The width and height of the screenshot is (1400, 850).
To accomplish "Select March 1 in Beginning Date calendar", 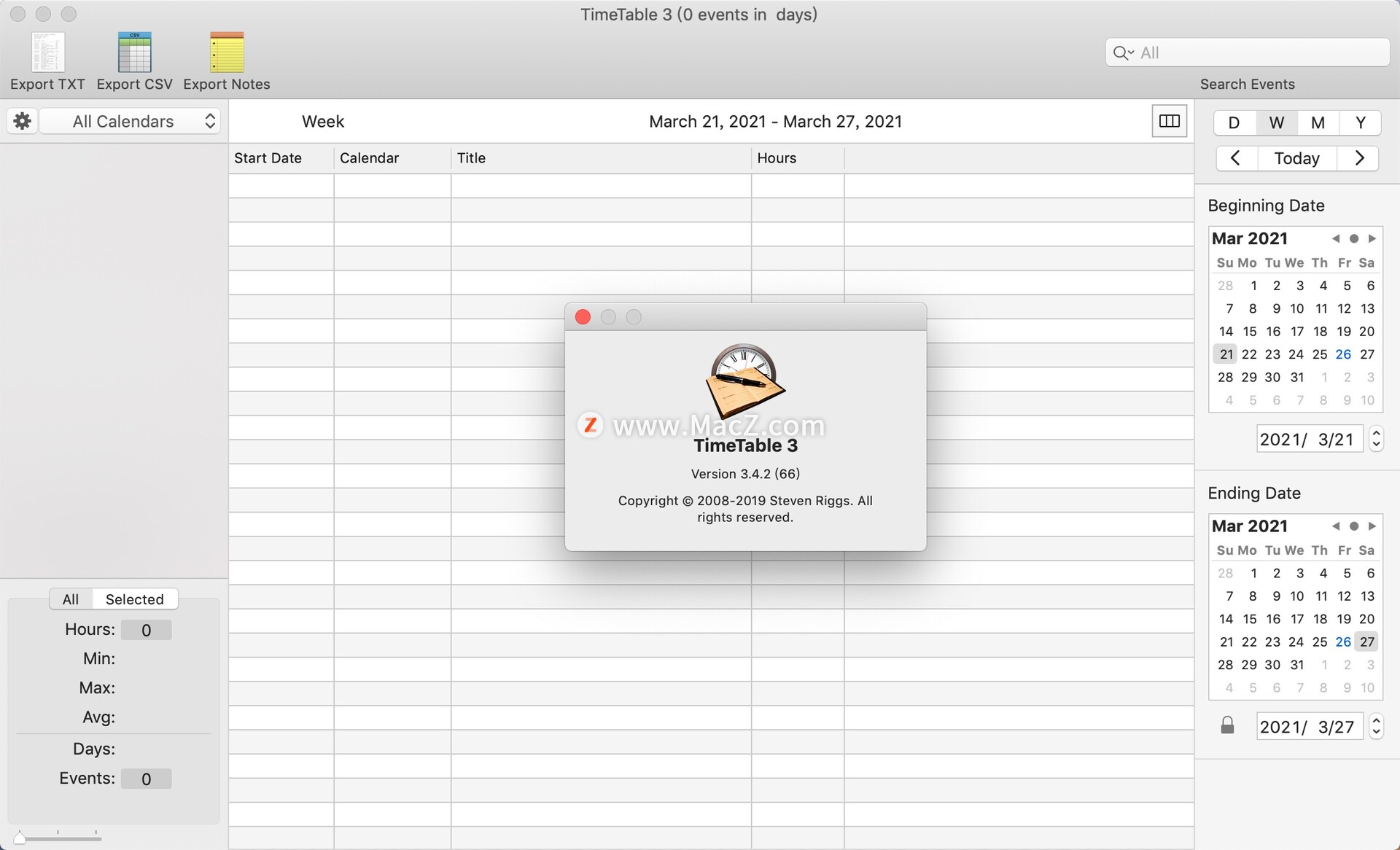I will tap(1253, 286).
